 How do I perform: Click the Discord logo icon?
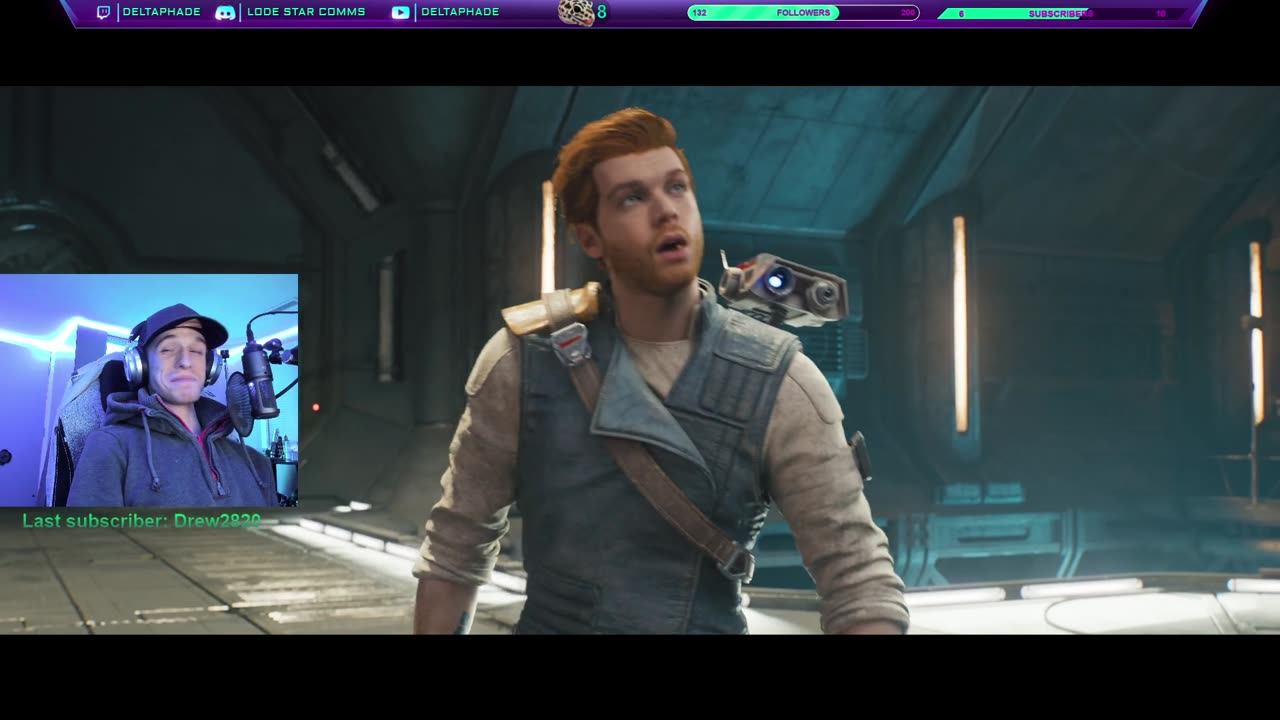pos(225,12)
